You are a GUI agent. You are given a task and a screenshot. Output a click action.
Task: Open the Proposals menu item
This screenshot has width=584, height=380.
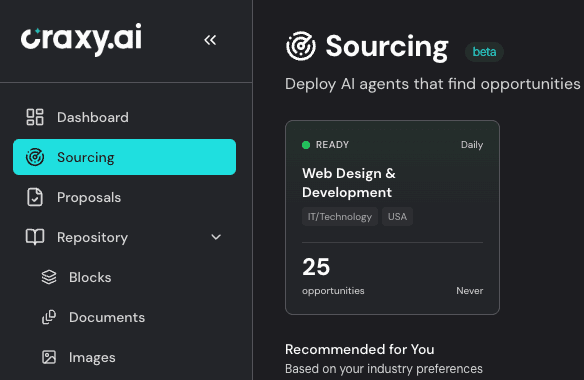[124, 197]
